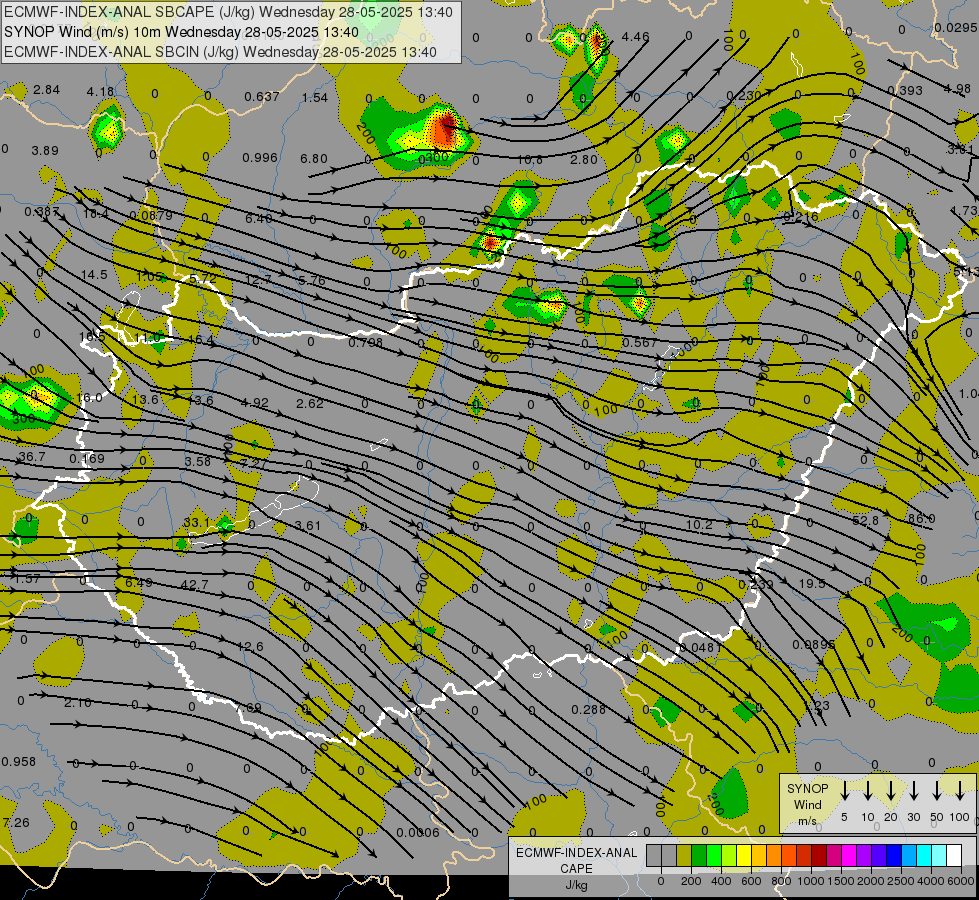Click the 'J/kg' unit label in legend
This screenshot has height=900, width=979.
pos(576,885)
